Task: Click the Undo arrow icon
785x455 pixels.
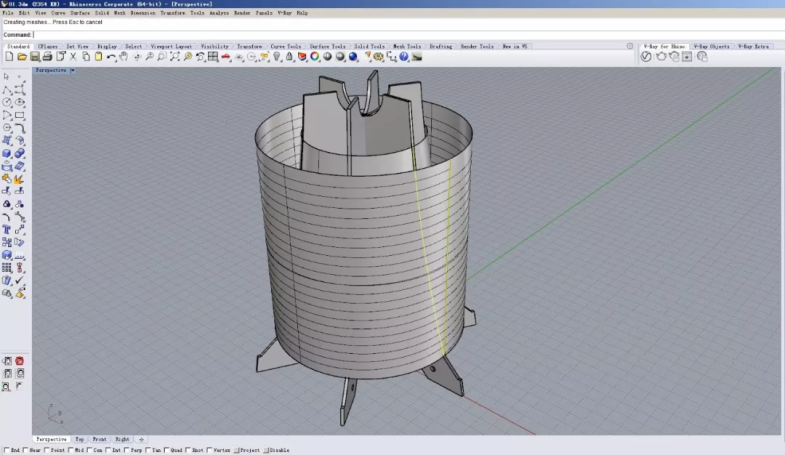Action: pyautogui.click(x=111, y=57)
